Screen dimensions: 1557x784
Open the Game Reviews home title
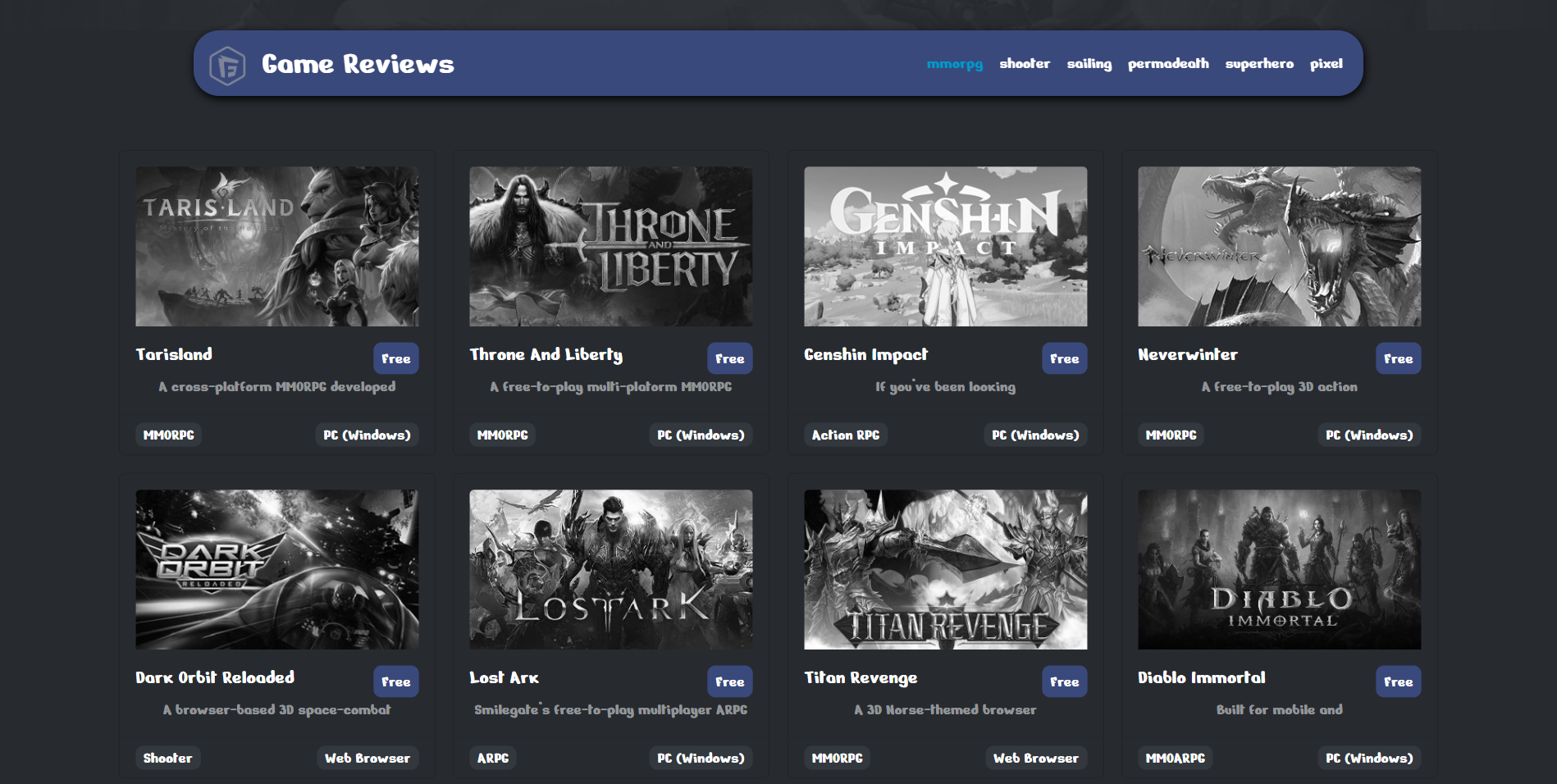(358, 64)
